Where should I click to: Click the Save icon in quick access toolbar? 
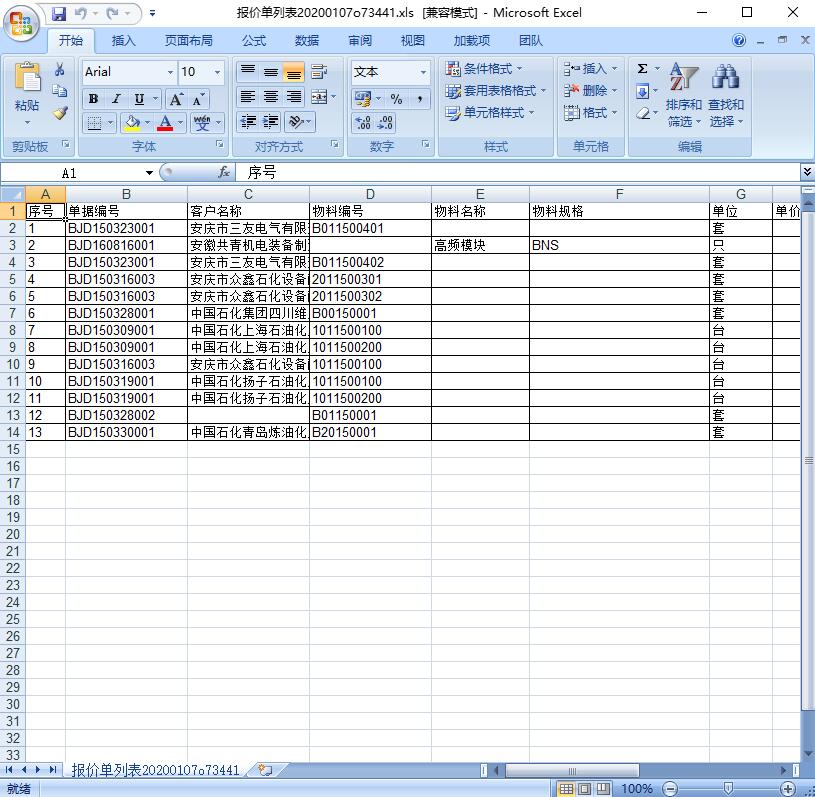[x=58, y=14]
